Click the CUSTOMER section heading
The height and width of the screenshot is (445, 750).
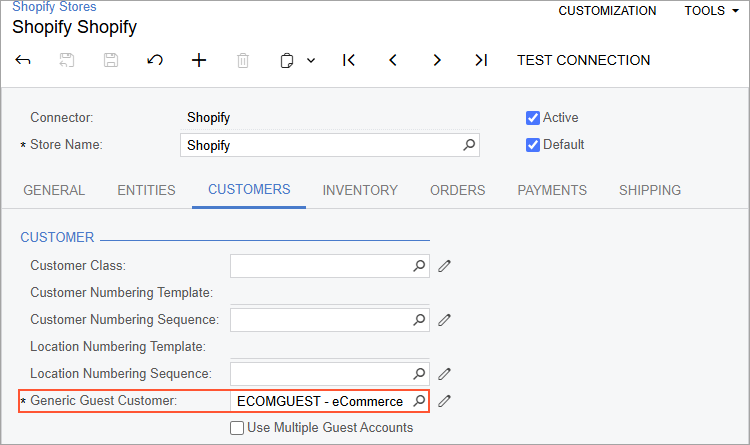pos(57,237)
